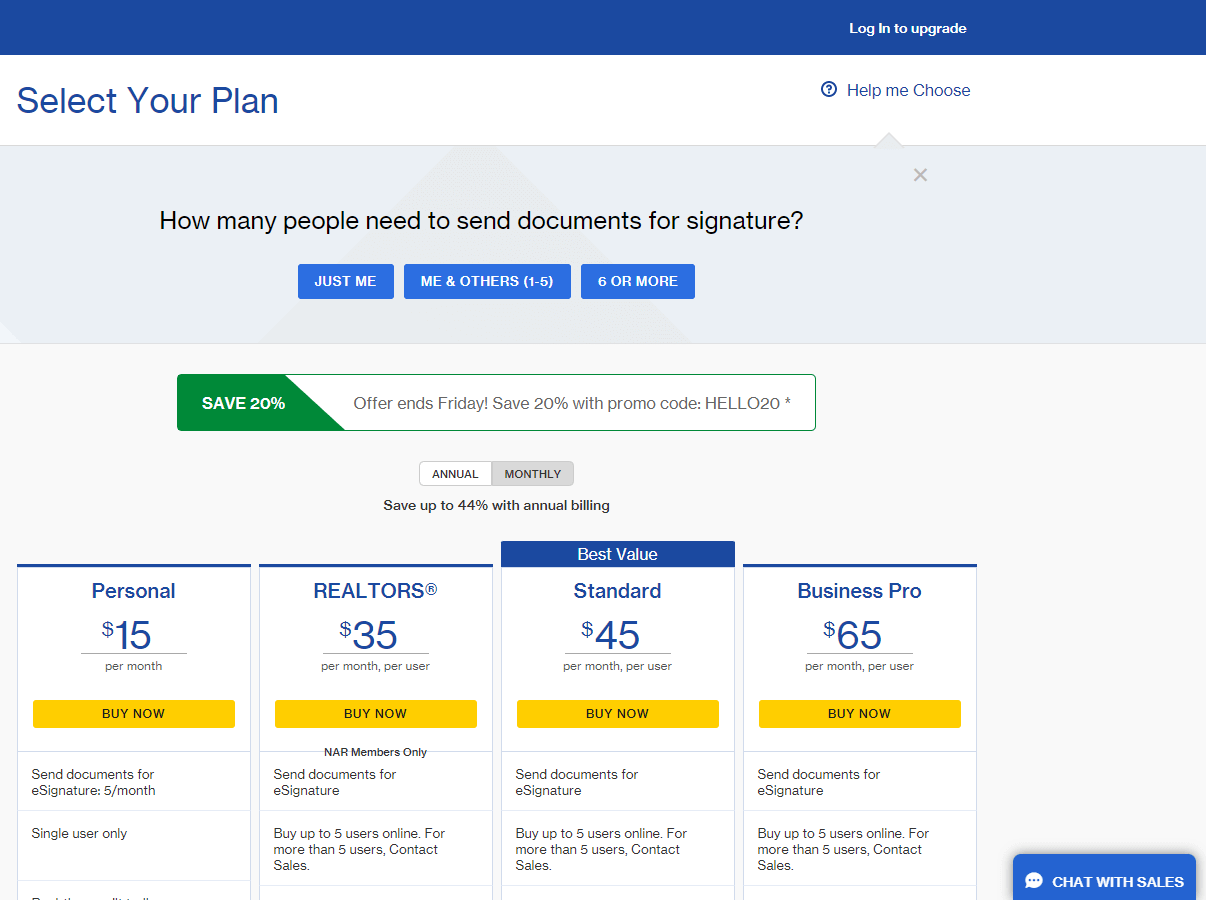Choose ME & OTHERS (1-5) option
1206x900 pixels.
coord(487,281)
